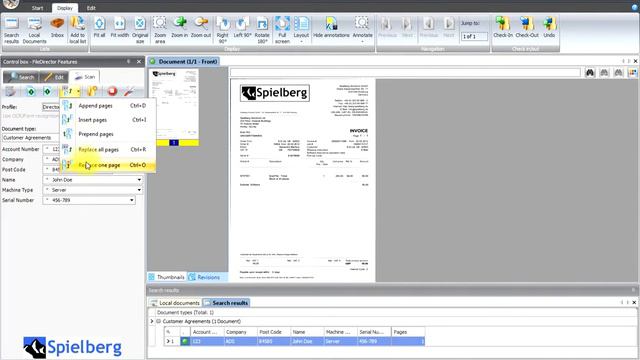Screen dimensions: 640x360
Task: Click the red stop scan icon
Action: click(x=112, y=91)
